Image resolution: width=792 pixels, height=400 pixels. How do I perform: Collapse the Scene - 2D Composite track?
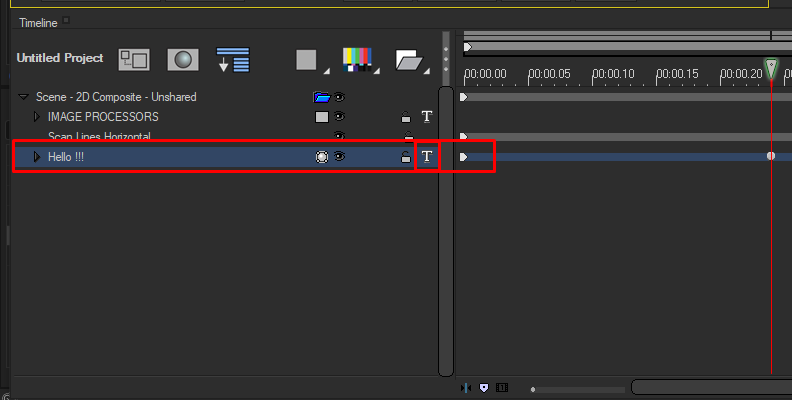point(23,97)
